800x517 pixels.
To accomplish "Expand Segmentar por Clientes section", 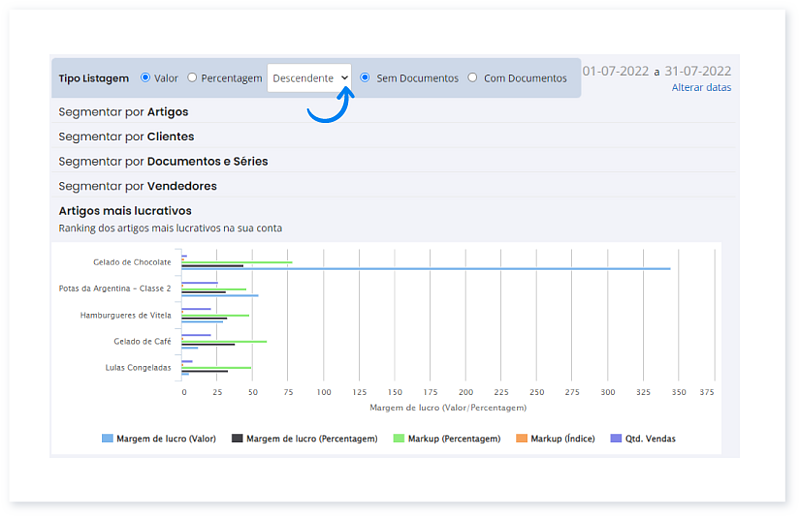I will (x=126, y=136).
